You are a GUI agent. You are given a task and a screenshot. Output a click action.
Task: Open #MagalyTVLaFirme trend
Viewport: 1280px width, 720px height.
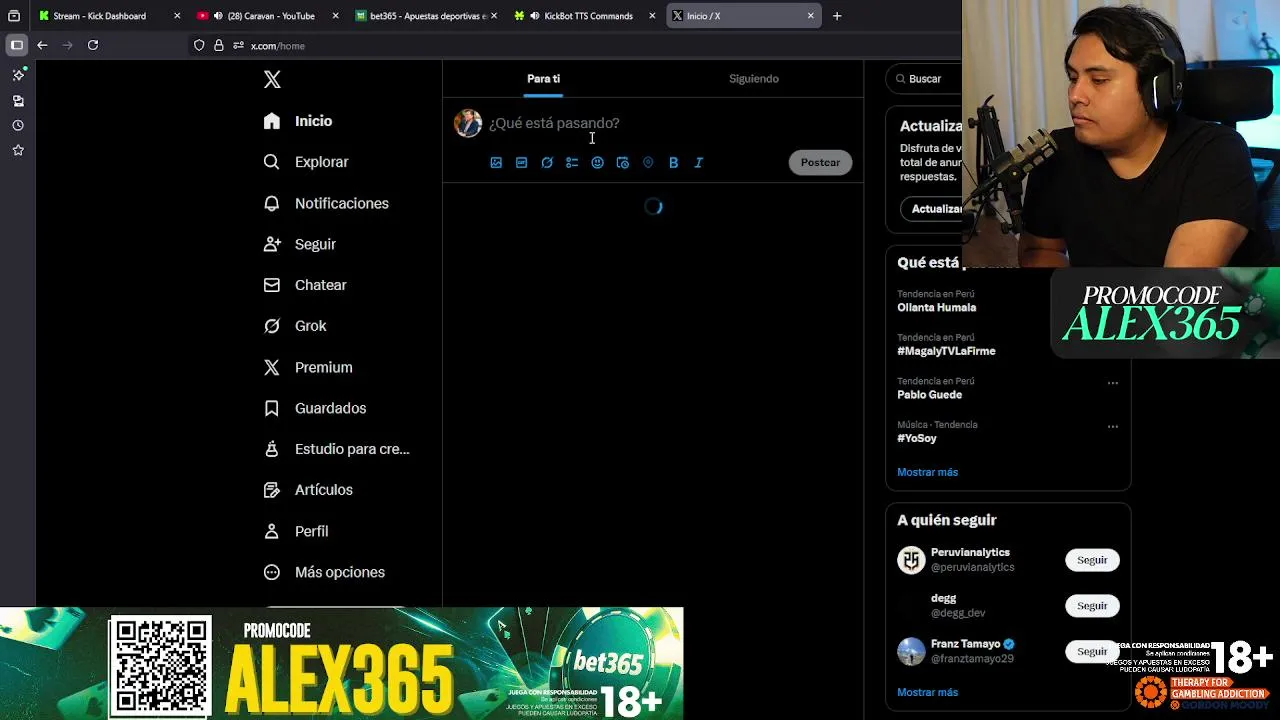pyautogui.click(x=946, y=351)
